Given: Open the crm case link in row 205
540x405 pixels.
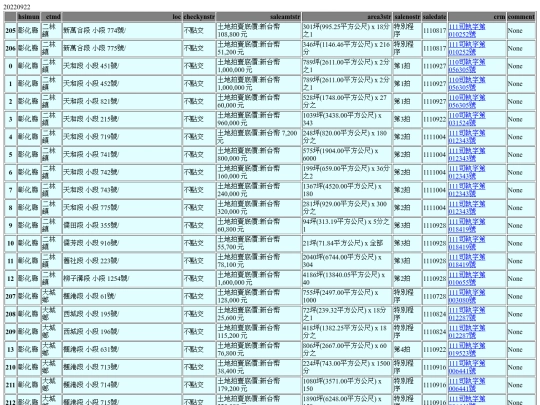Looking at the screenshot, I should tap(467, 31).
